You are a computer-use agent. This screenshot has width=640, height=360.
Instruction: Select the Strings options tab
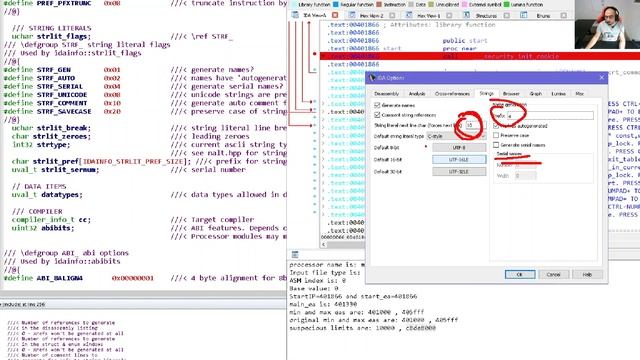pyautogui.click(x=486, y=93)
